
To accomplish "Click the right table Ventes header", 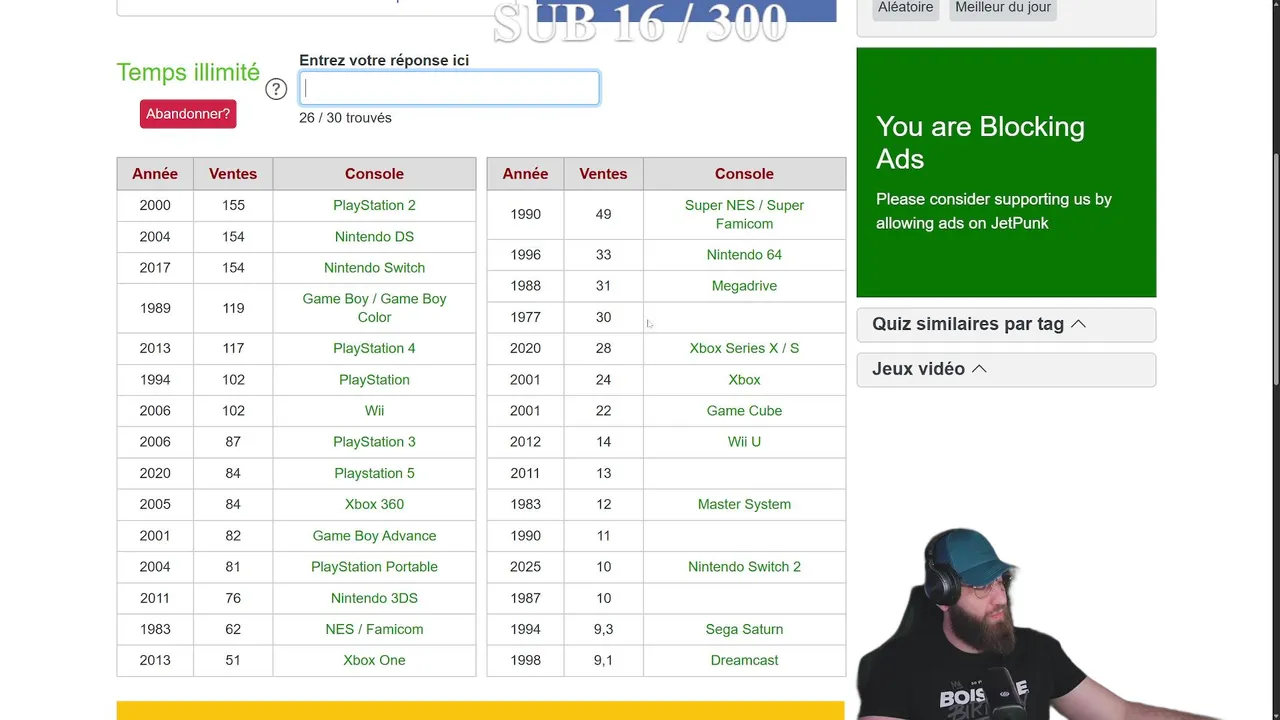I will [603, 174].
